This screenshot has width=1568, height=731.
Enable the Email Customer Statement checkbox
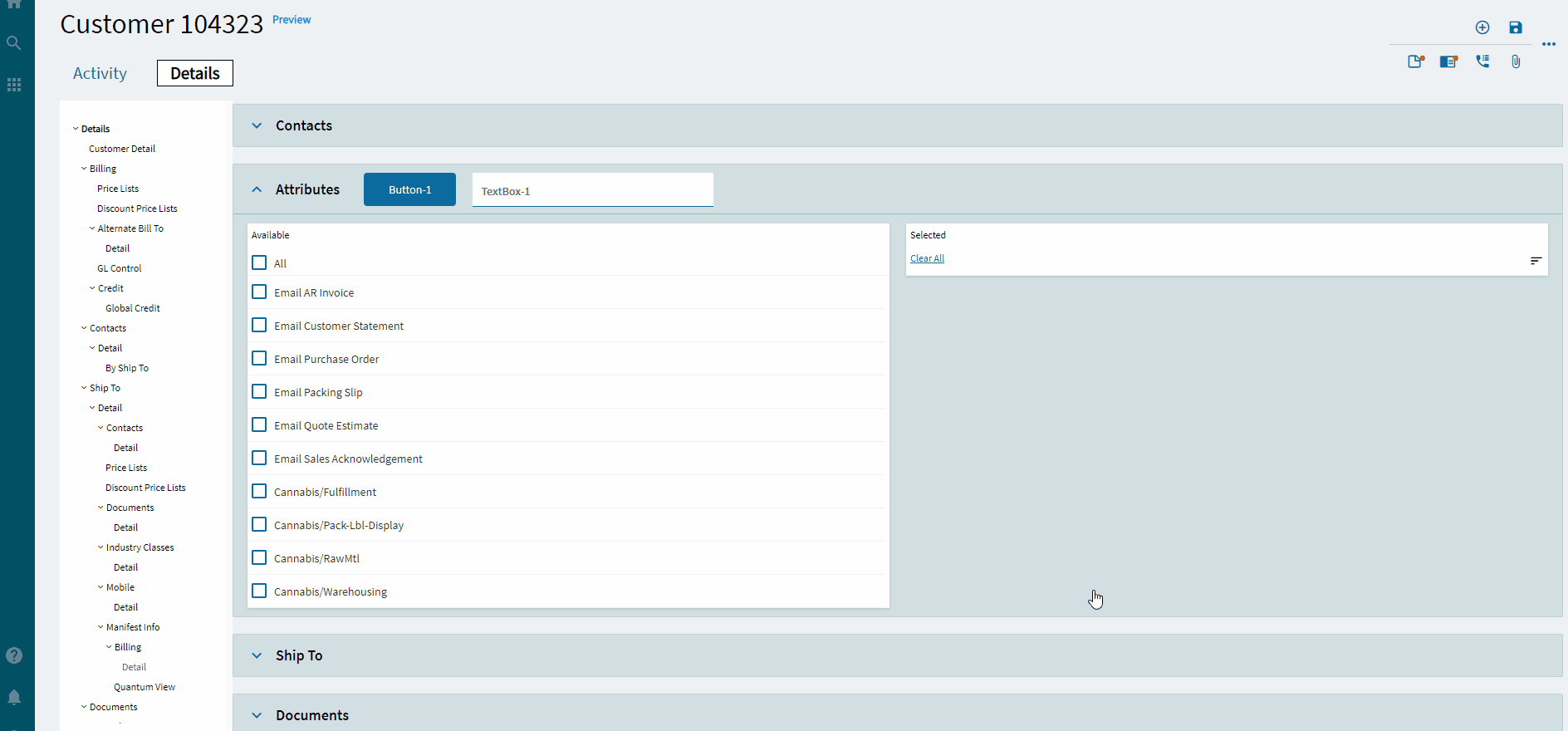(259, 325)
